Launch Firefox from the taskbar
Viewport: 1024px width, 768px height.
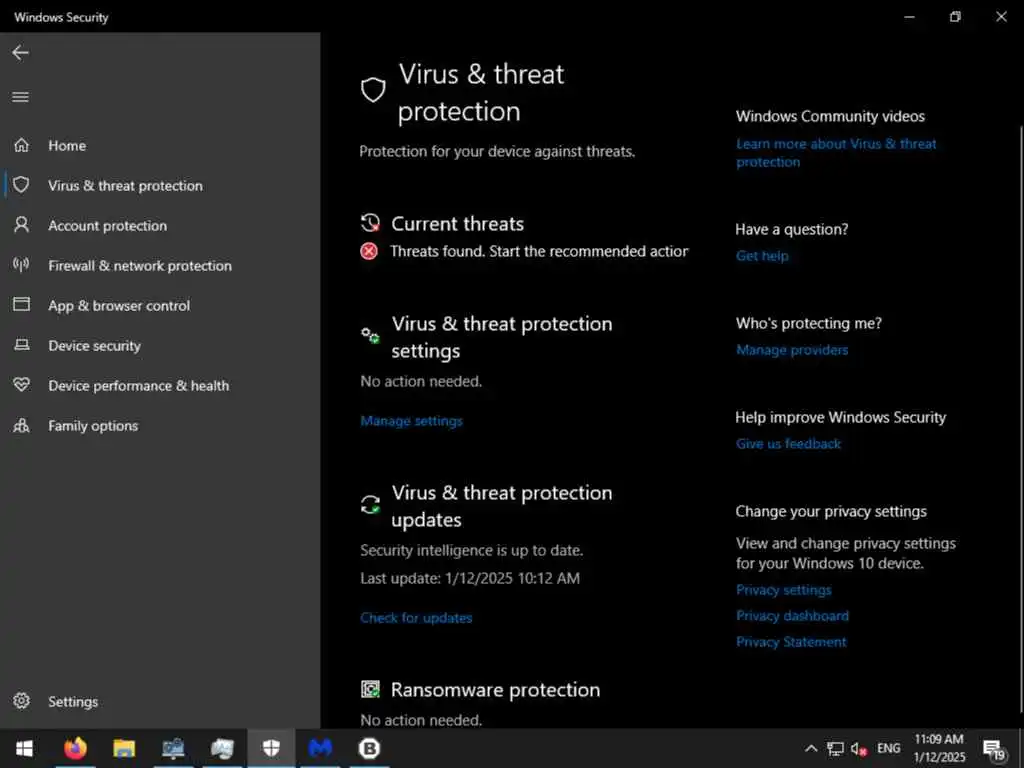click(75, 748)
